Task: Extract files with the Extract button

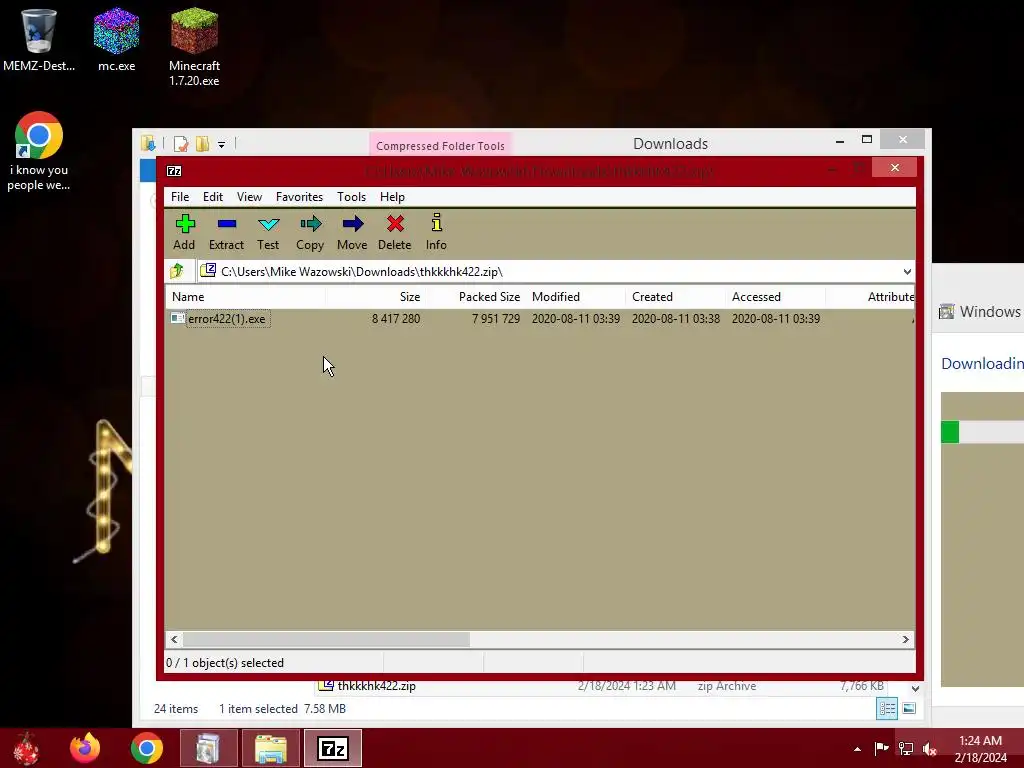Action: click(x=226, y=232)
